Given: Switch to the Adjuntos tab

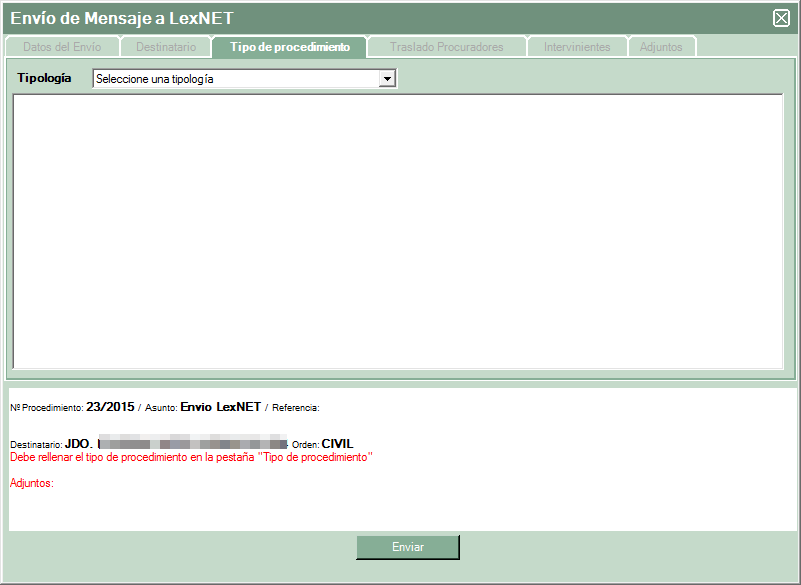Looking at the screenshot, I should pos(661,47).
